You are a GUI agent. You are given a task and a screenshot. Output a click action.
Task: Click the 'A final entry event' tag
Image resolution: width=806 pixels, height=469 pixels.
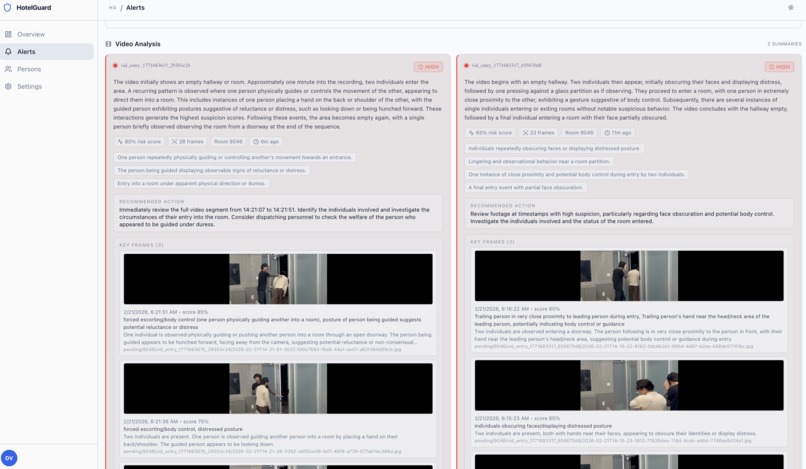(525, 188)
